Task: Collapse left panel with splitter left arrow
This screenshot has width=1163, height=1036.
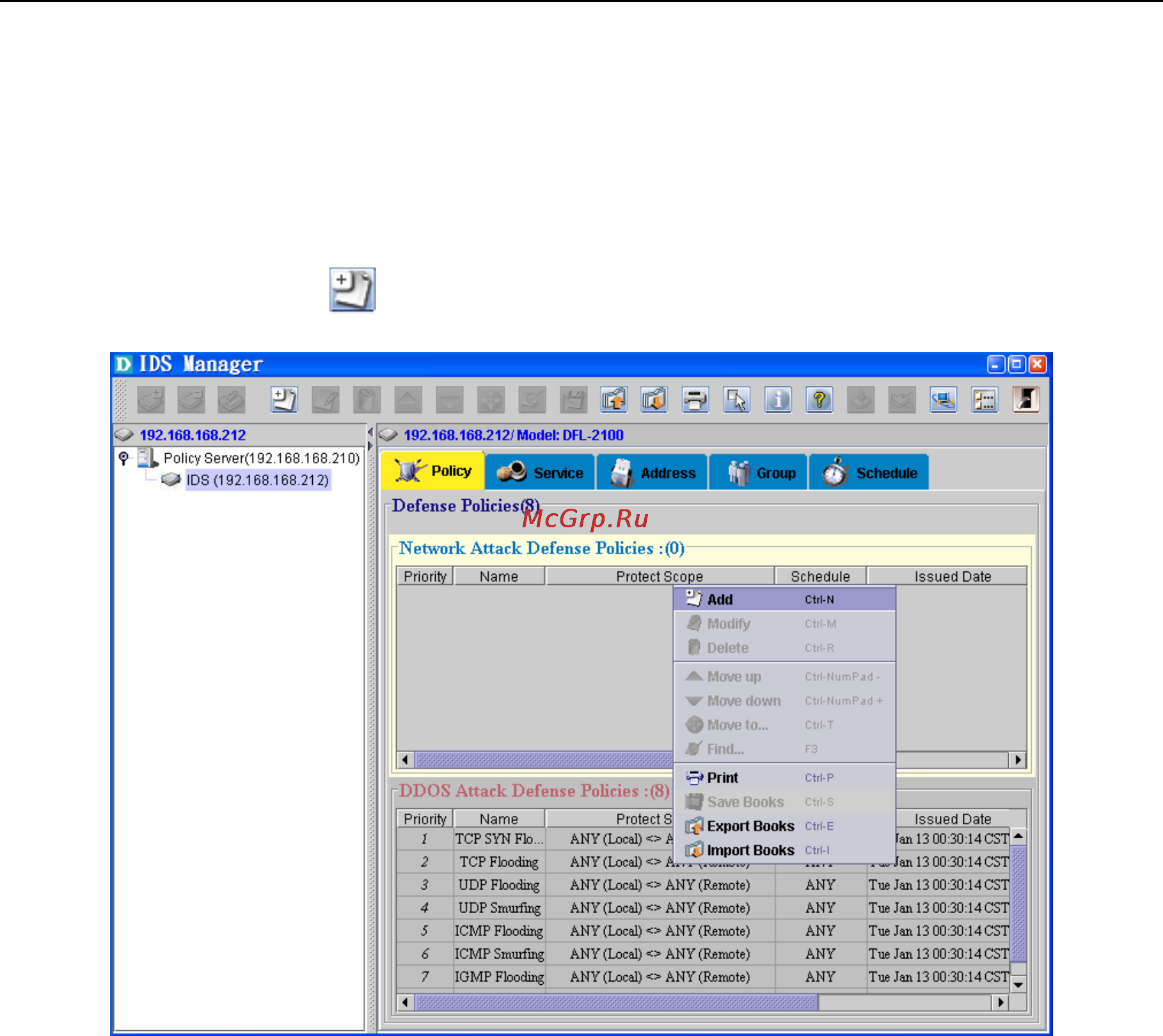Action: pyautogui.click(x=370, y=434)
